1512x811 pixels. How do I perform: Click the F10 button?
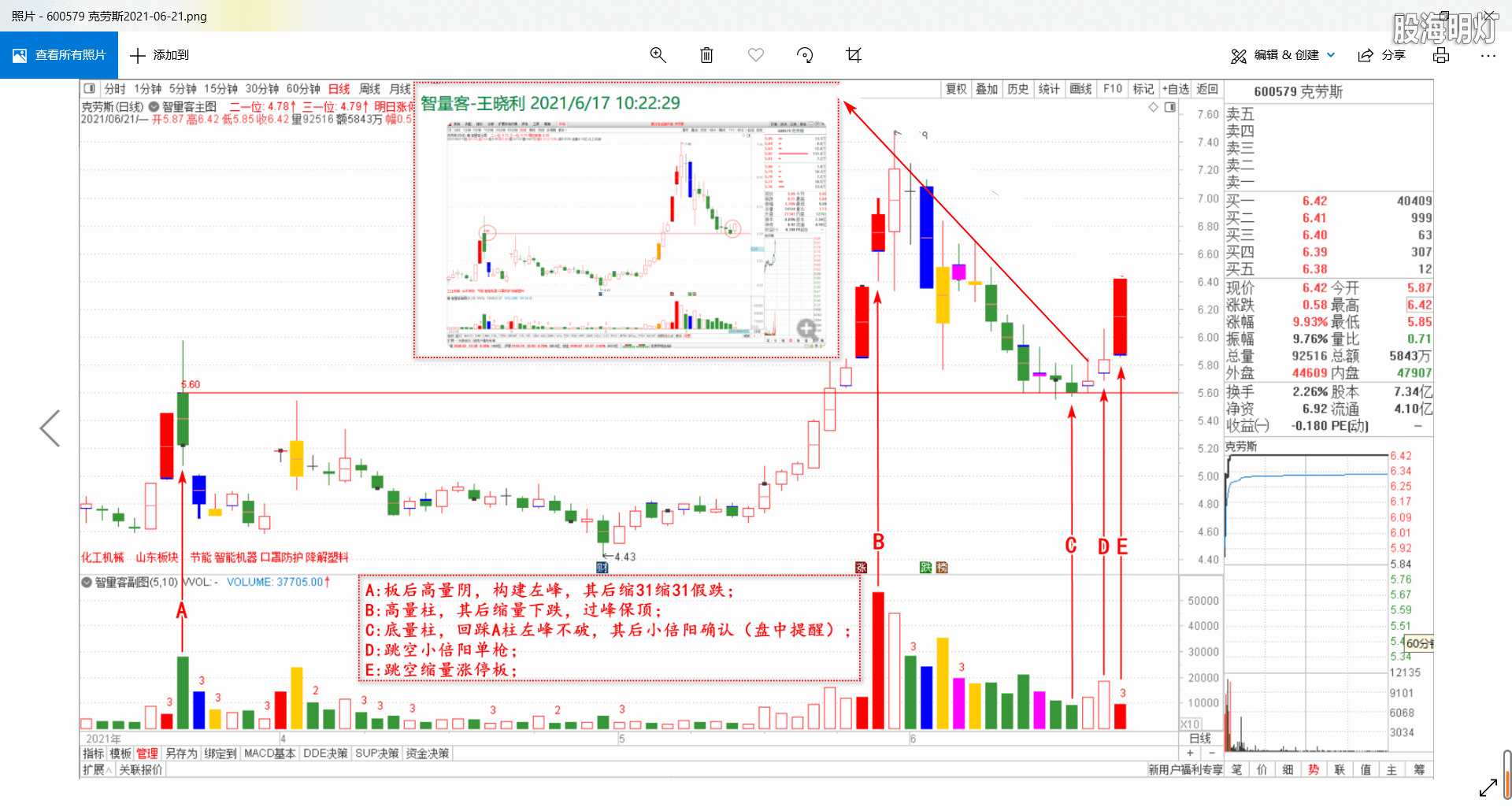pyautogui.click(x=1113, y=89)
